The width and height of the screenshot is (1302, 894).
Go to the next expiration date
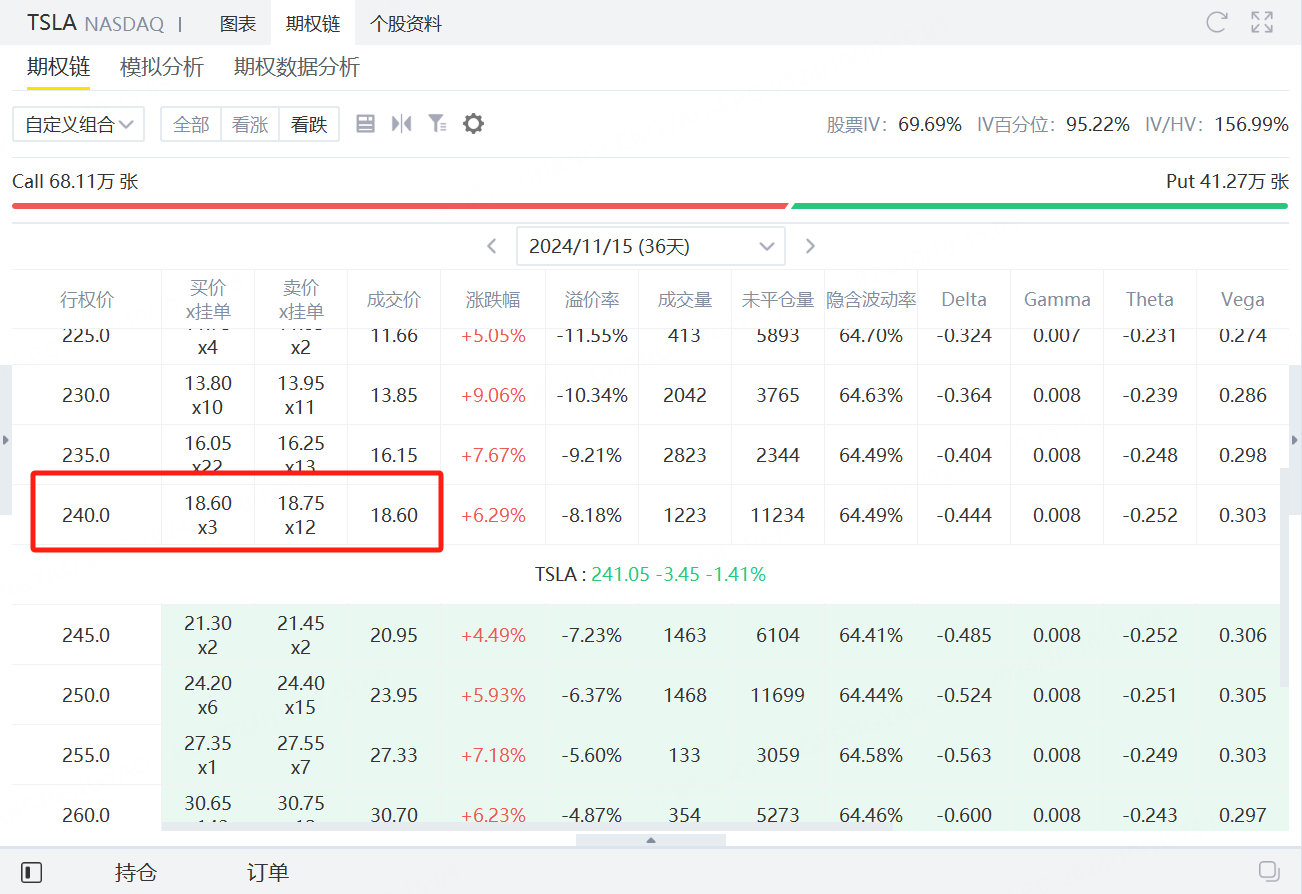click(x=810, y=245)
